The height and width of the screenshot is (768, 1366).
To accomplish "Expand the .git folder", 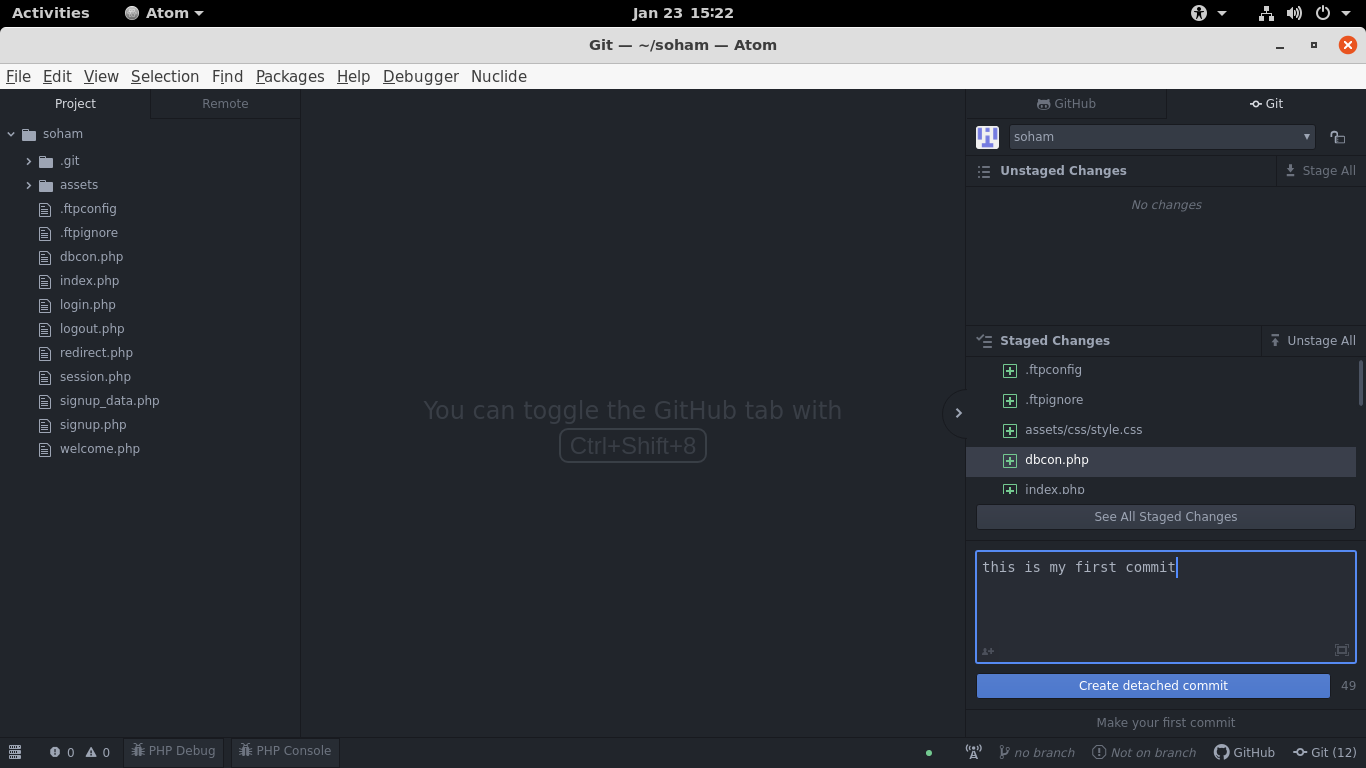I will [29, 161].
